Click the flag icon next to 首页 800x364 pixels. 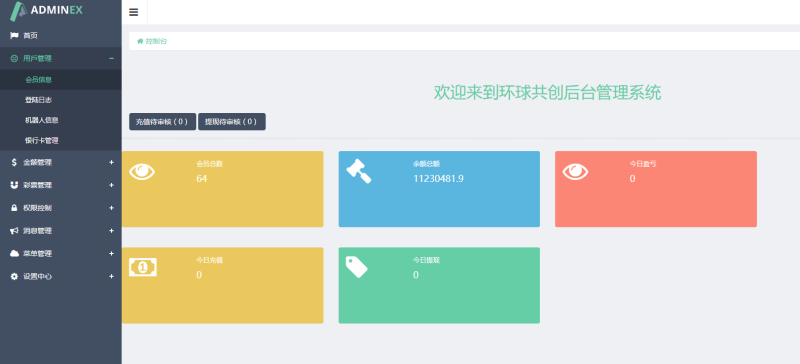[x=14, y=36]
